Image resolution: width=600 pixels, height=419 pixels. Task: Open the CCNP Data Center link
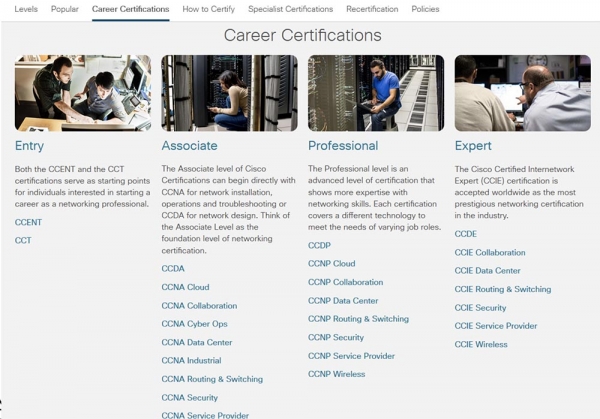pyautogui.click(x=343, y=300)
